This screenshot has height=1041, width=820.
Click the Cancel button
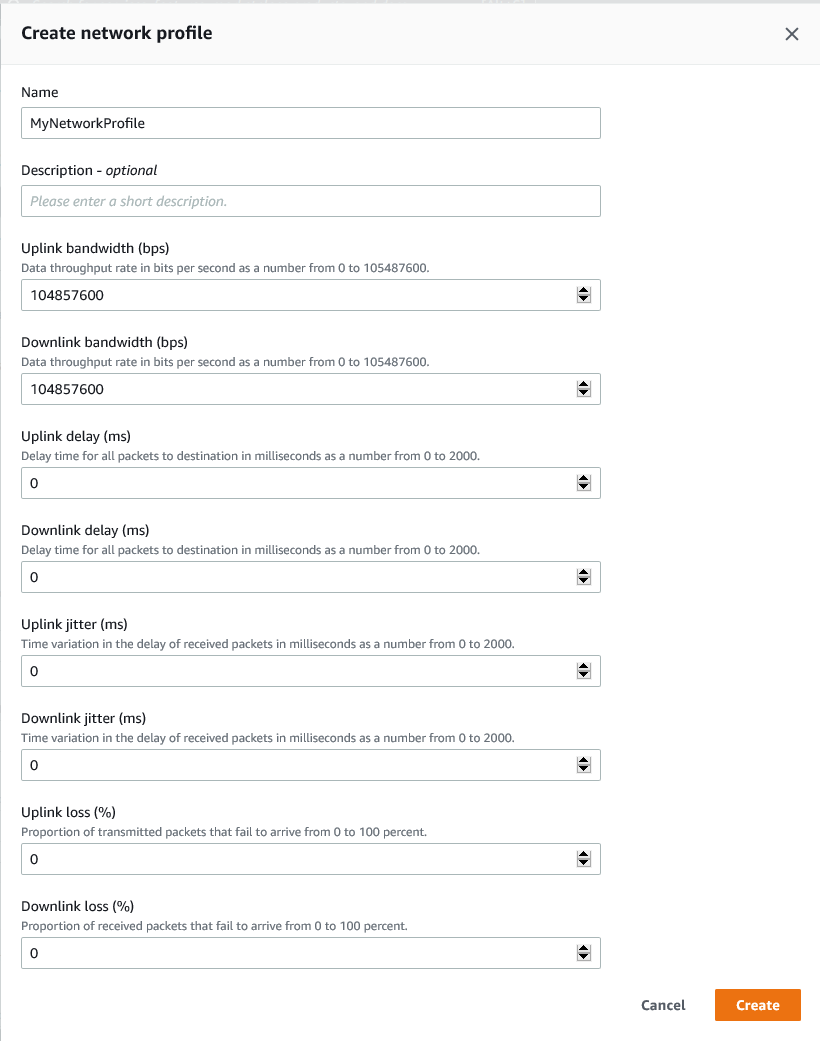tap(663, 1005)
